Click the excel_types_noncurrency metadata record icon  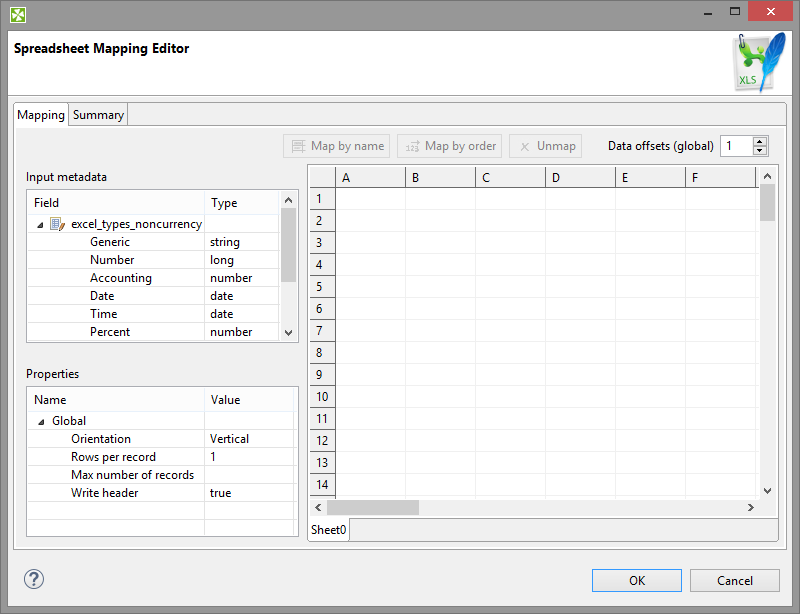pyautogui.click(x=58, y=224)
